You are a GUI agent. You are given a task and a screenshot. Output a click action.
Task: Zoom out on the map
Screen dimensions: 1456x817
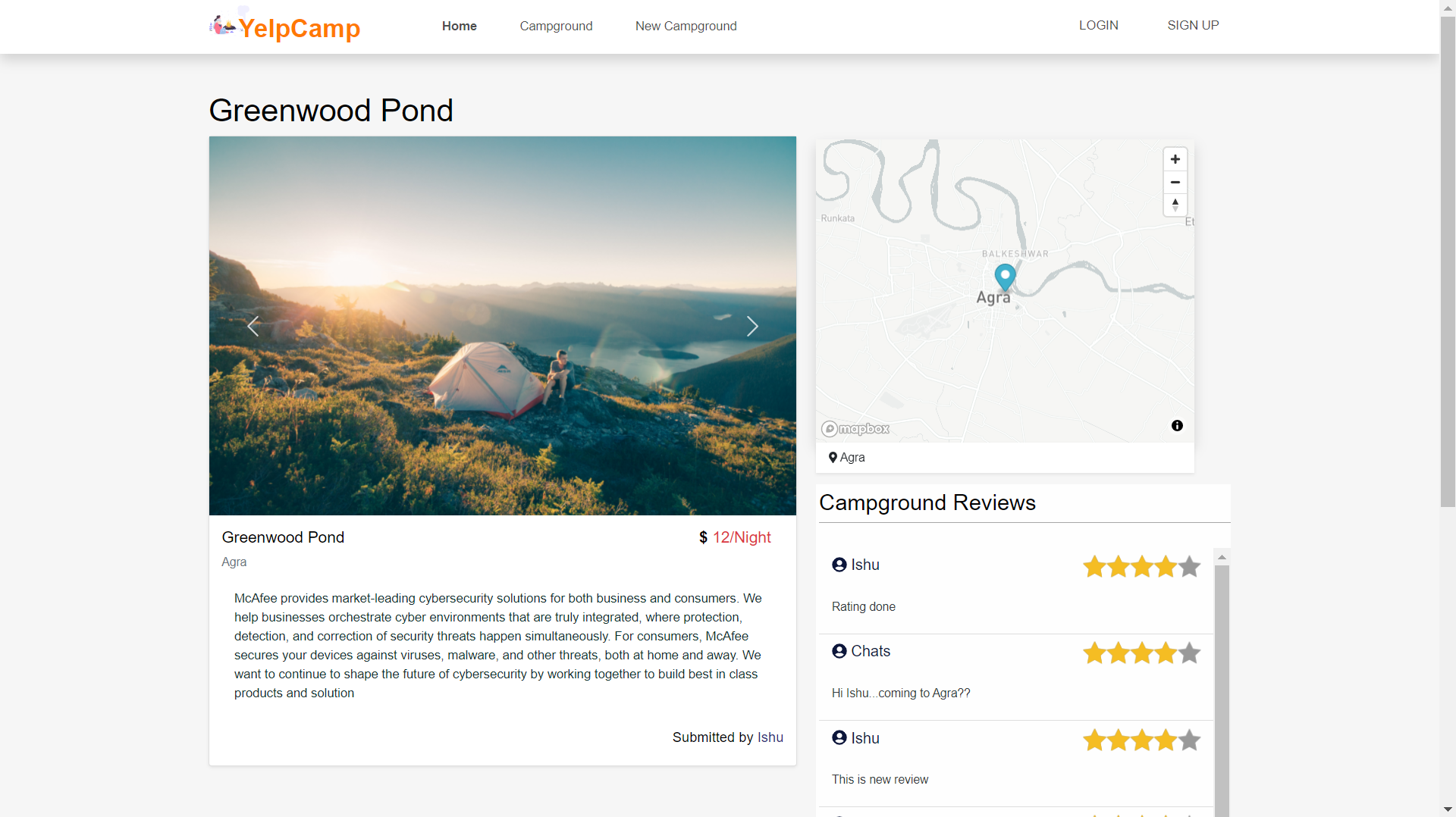pos(1175,182)
